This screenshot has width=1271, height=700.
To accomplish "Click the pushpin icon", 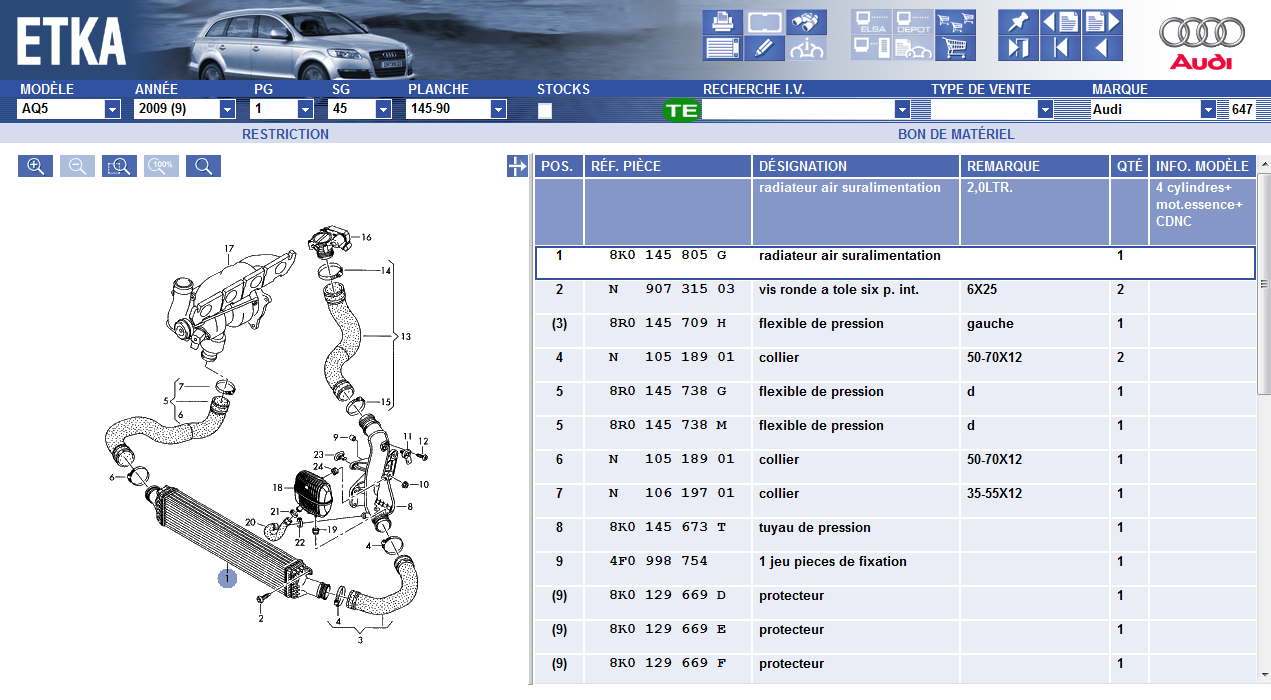I will coord(1018,21).
